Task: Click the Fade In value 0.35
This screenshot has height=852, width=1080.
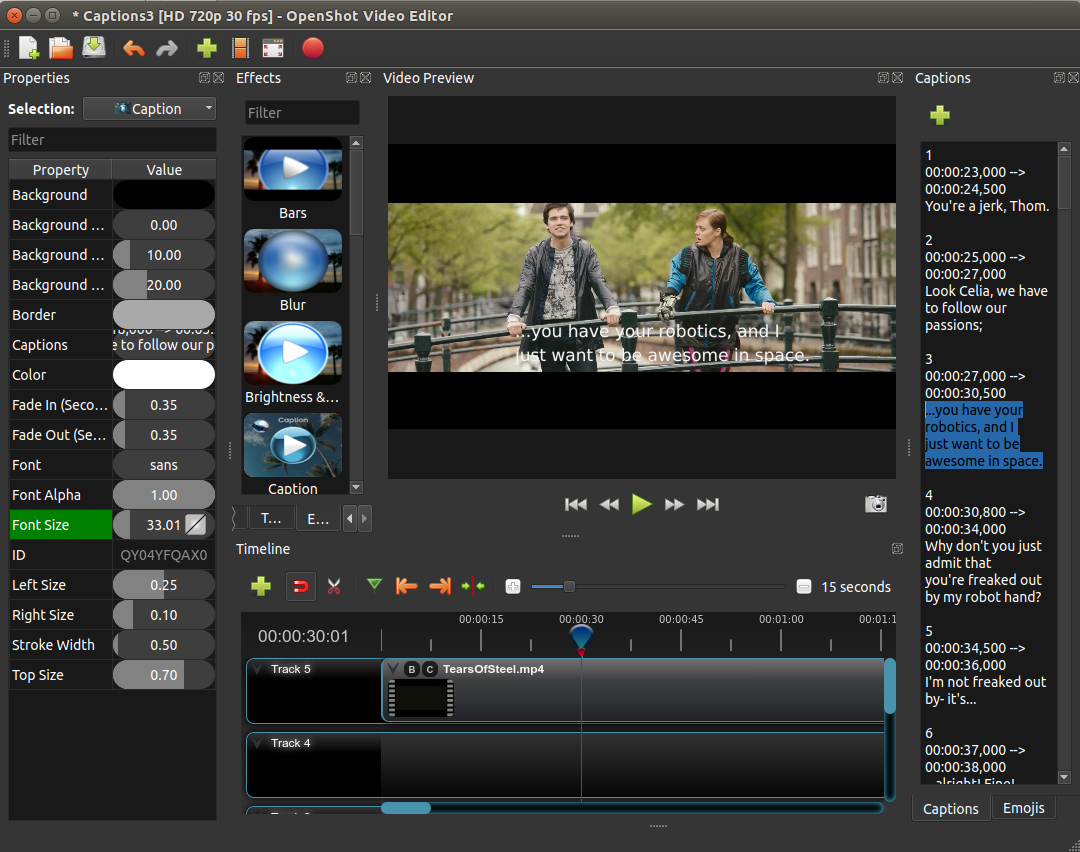Action: coord(164,405)
